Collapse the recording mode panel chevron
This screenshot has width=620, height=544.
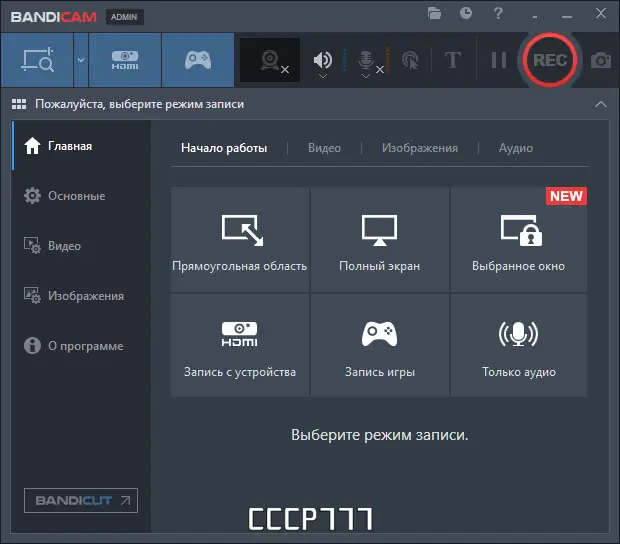coord(601,104)
